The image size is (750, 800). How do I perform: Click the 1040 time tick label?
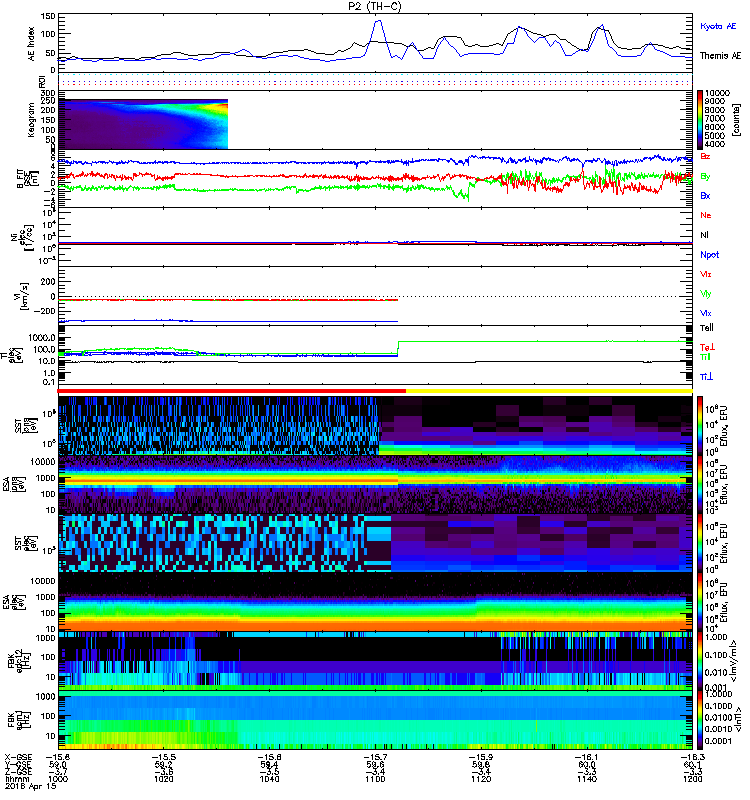(x=270, y=779)
